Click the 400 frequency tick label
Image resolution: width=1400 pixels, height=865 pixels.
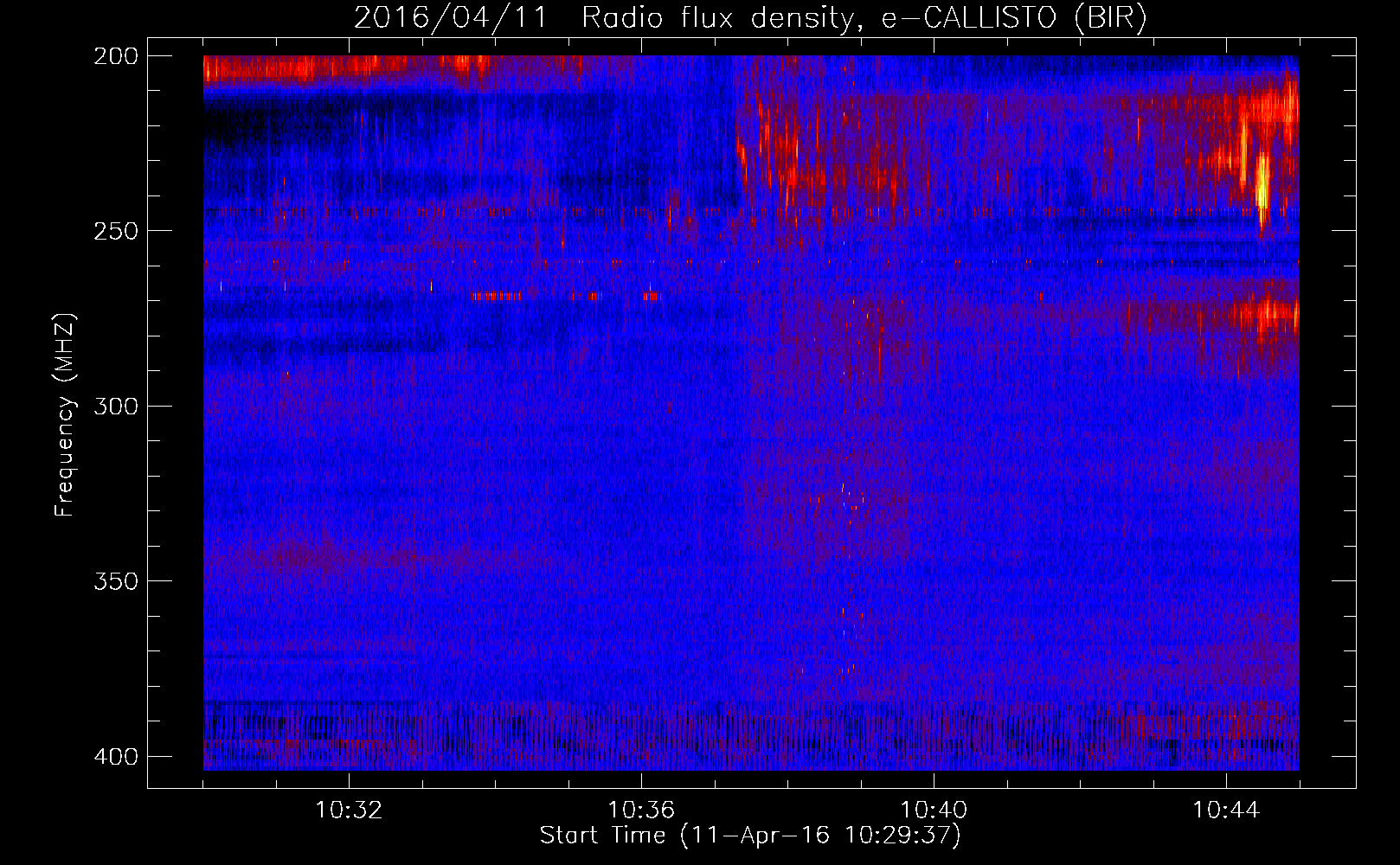(x=115, y=756)
